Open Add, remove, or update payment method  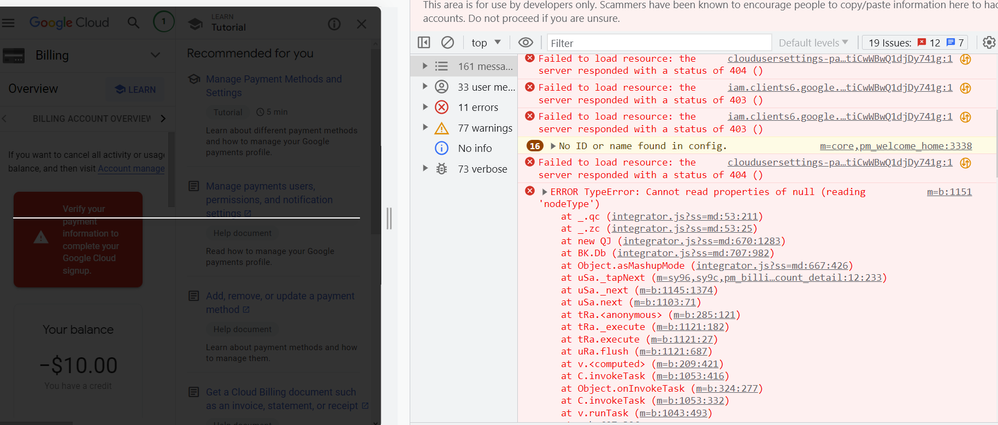280,303
